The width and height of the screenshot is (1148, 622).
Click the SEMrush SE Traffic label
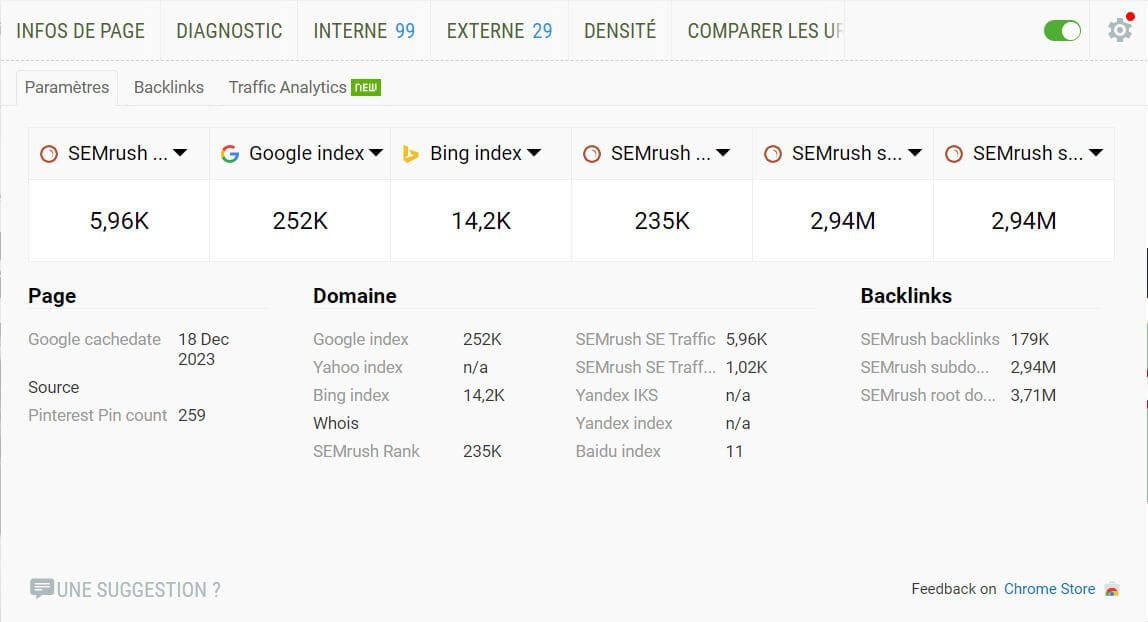645,340
